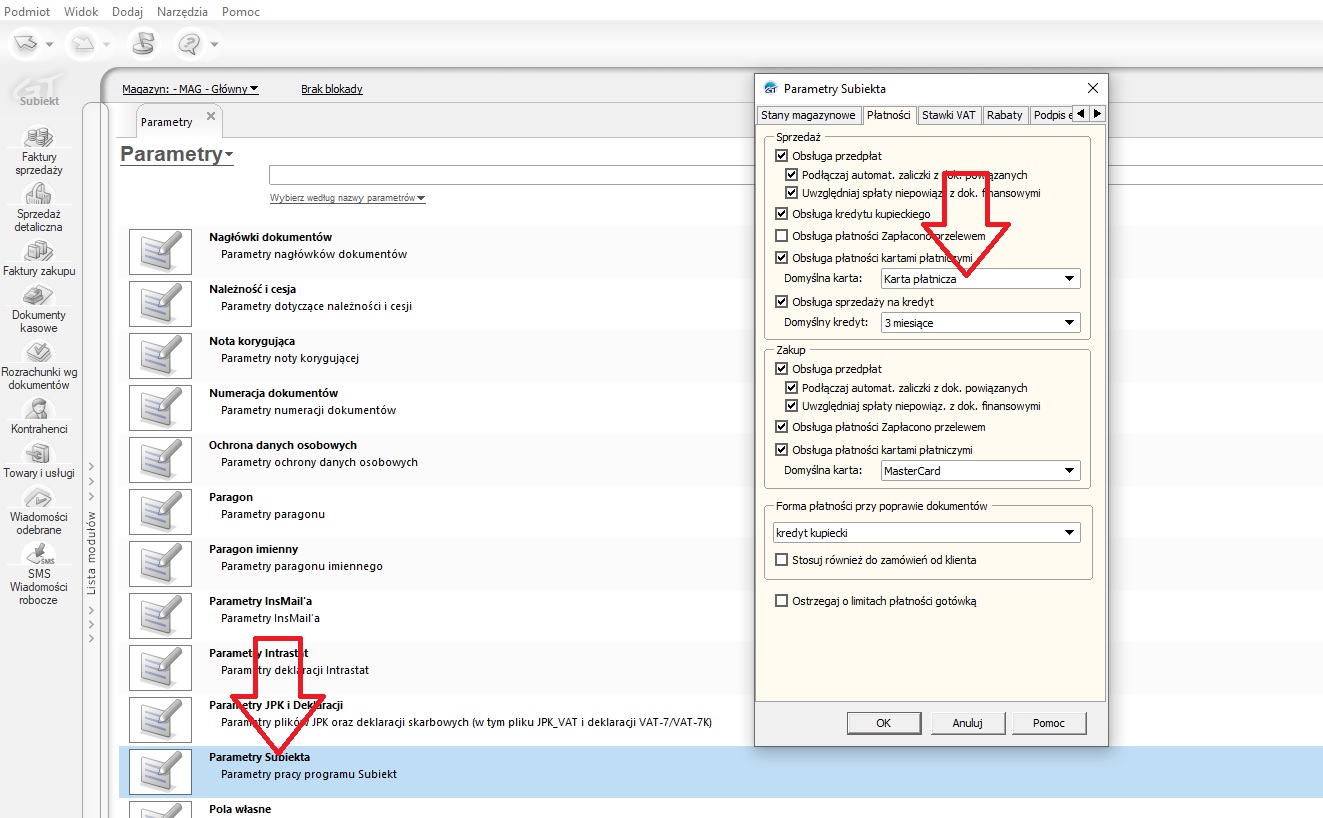The width and height of the screenshot is (1323, 818).
Task: Click the Paragon parameter icon
Action: coord(160,512)
